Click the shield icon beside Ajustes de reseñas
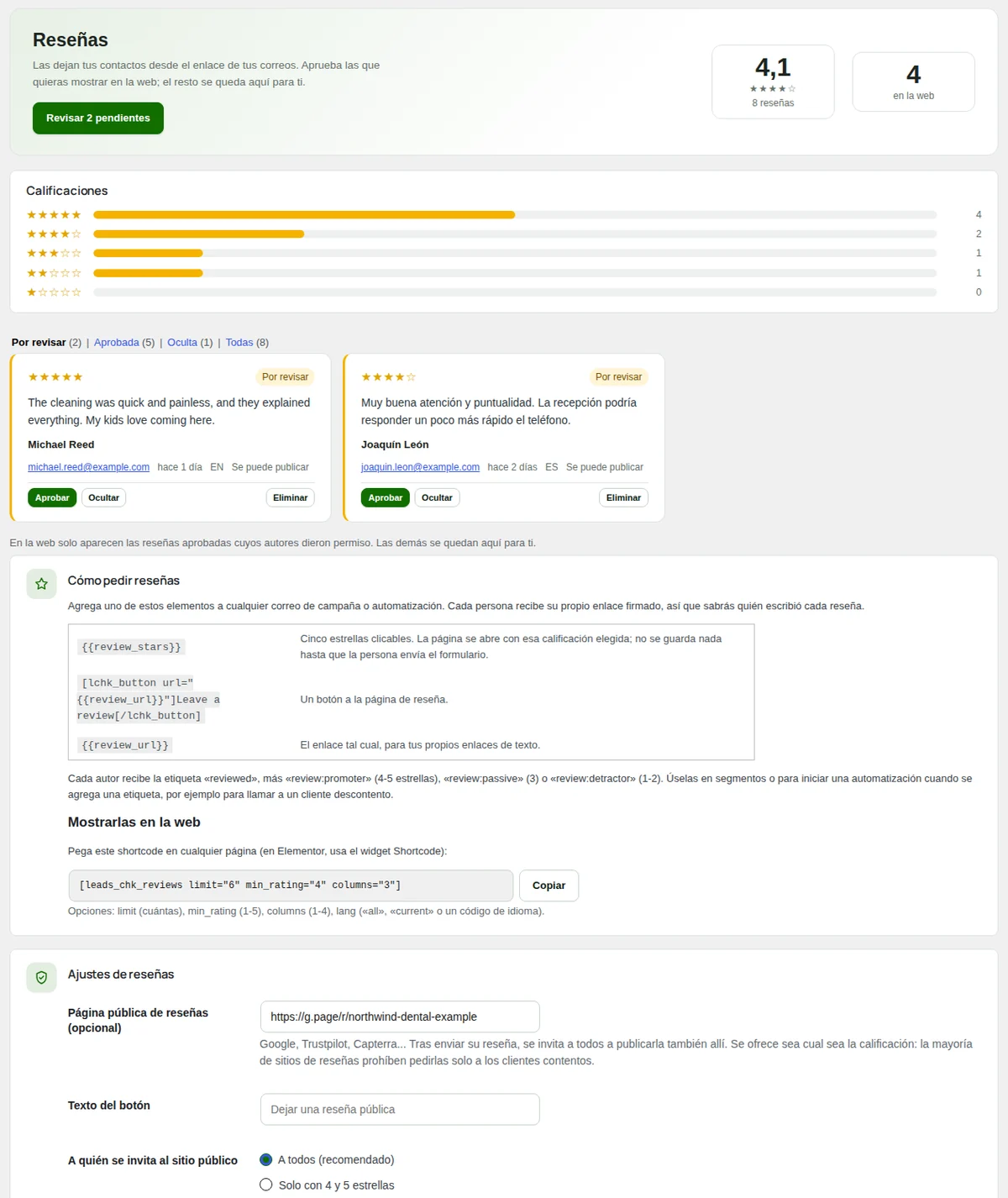Screen dimensions: 1008x1198 point(41,978)
